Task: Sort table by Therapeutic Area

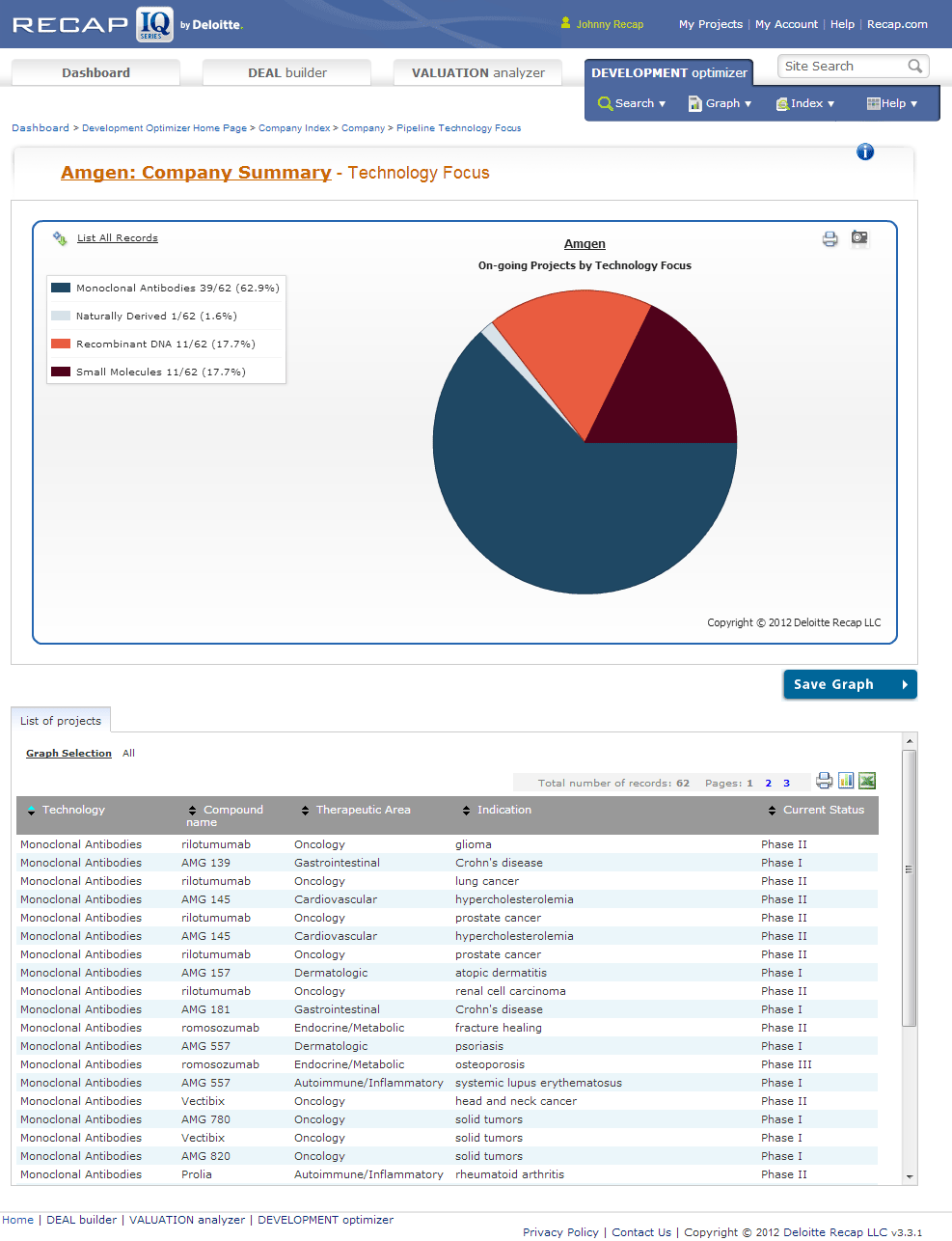Action: pos(363,810)
